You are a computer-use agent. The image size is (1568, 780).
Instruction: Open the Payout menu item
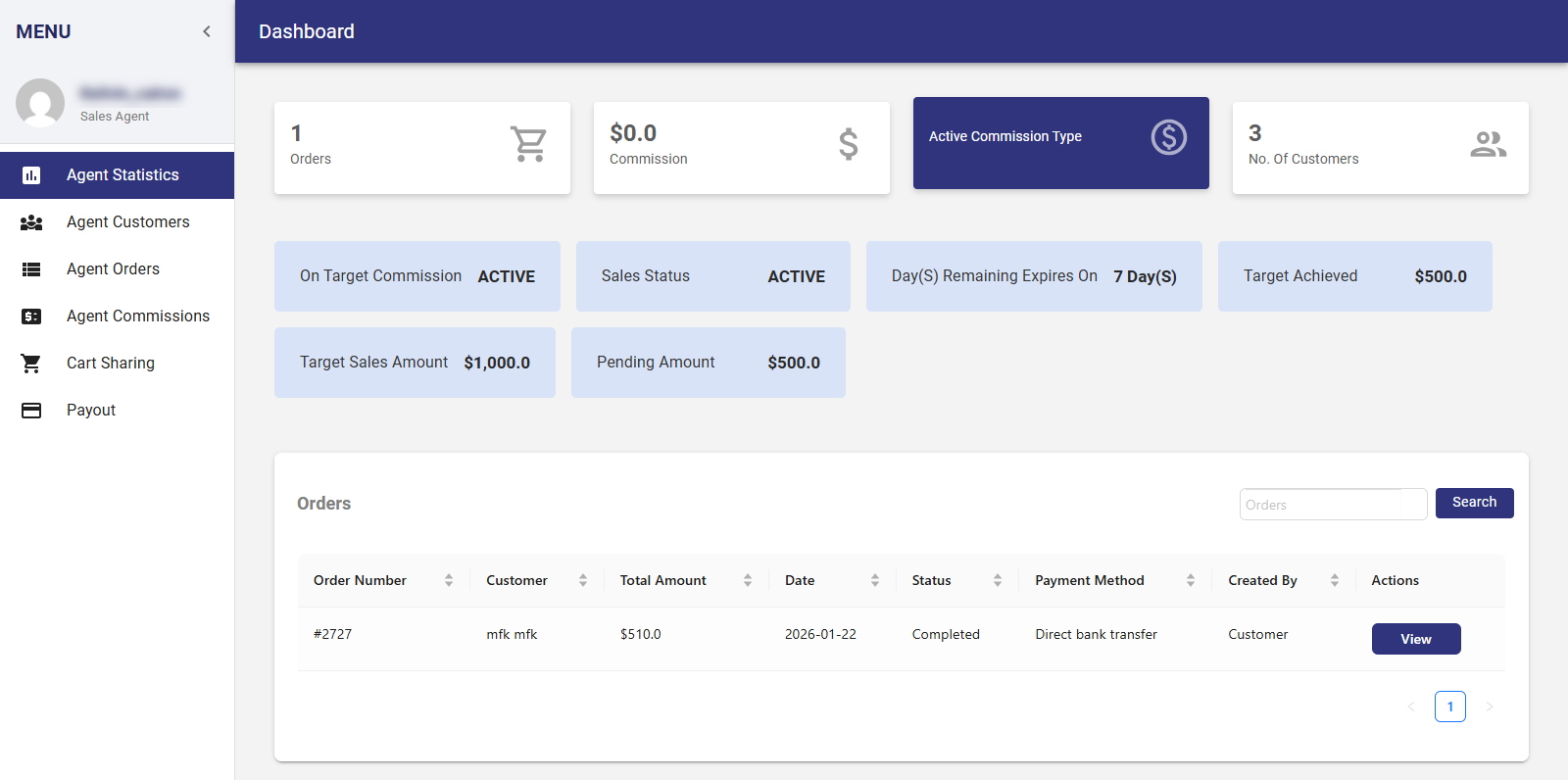(91, 411)
